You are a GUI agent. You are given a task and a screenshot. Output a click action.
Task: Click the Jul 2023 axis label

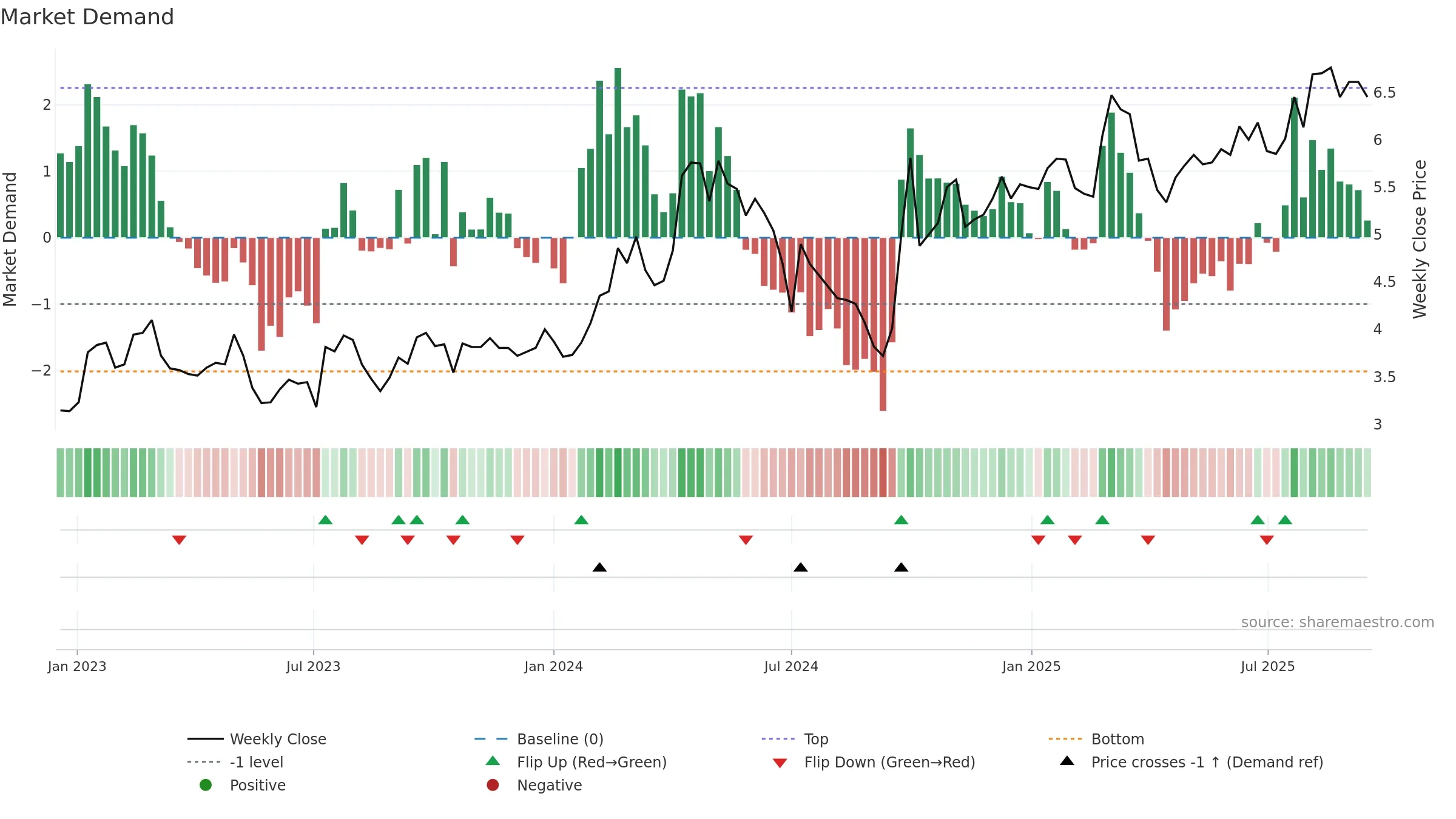[x=314, y=667]
